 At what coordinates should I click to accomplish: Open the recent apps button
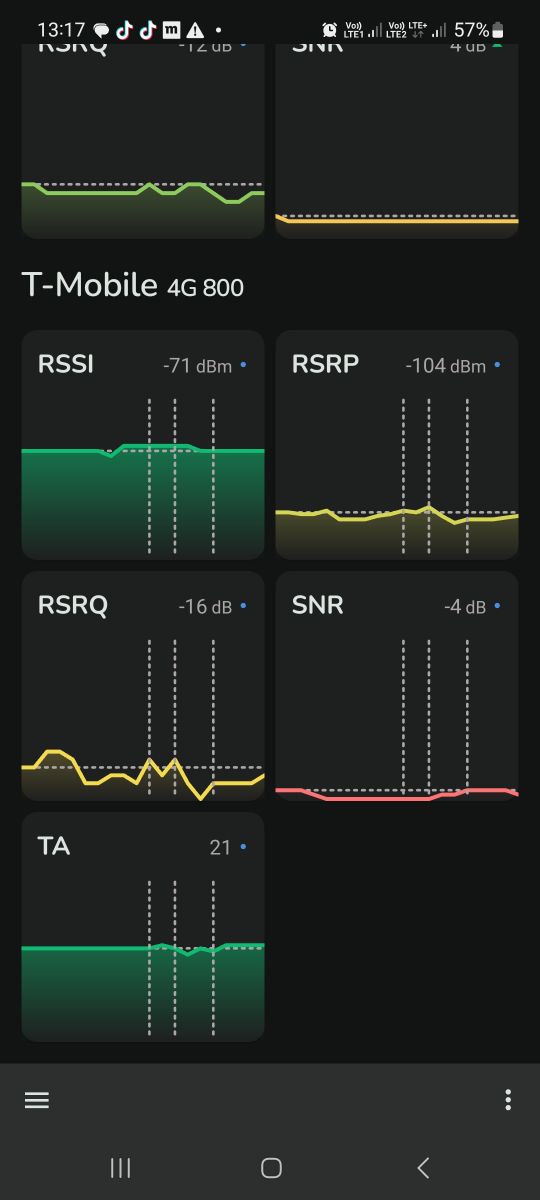pyautogui.click(x=120, y=1167)
